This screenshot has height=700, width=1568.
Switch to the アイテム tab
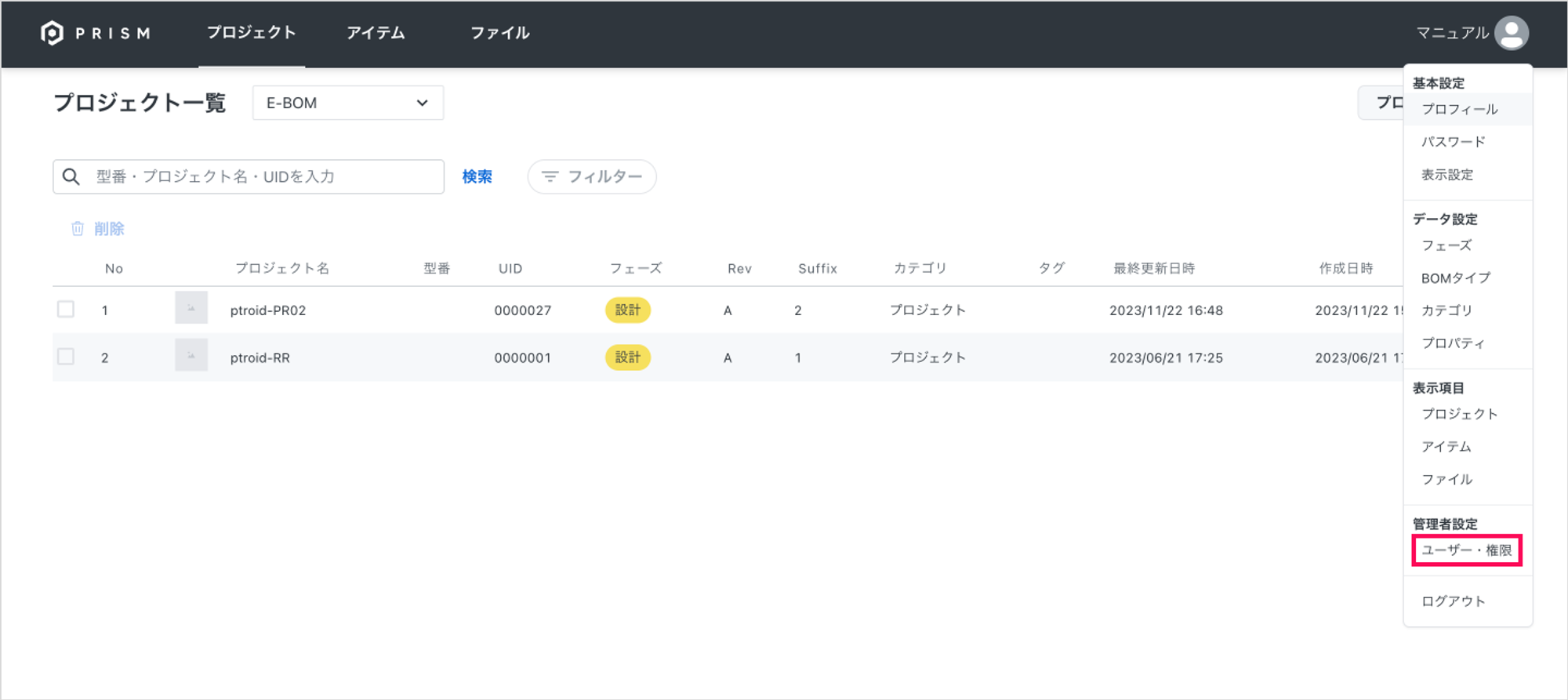[376, 33]
